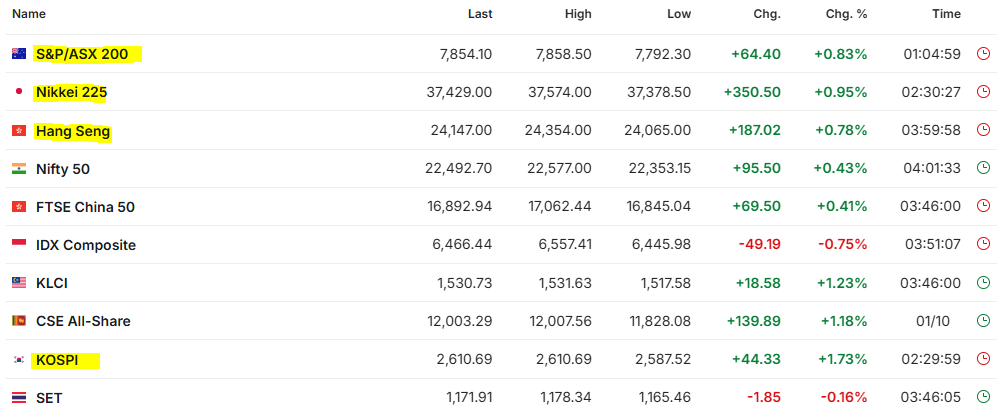Viewport: 1006px width, 415px height.
Task: Click the Time column header
Action: click(x=946, y=14)
